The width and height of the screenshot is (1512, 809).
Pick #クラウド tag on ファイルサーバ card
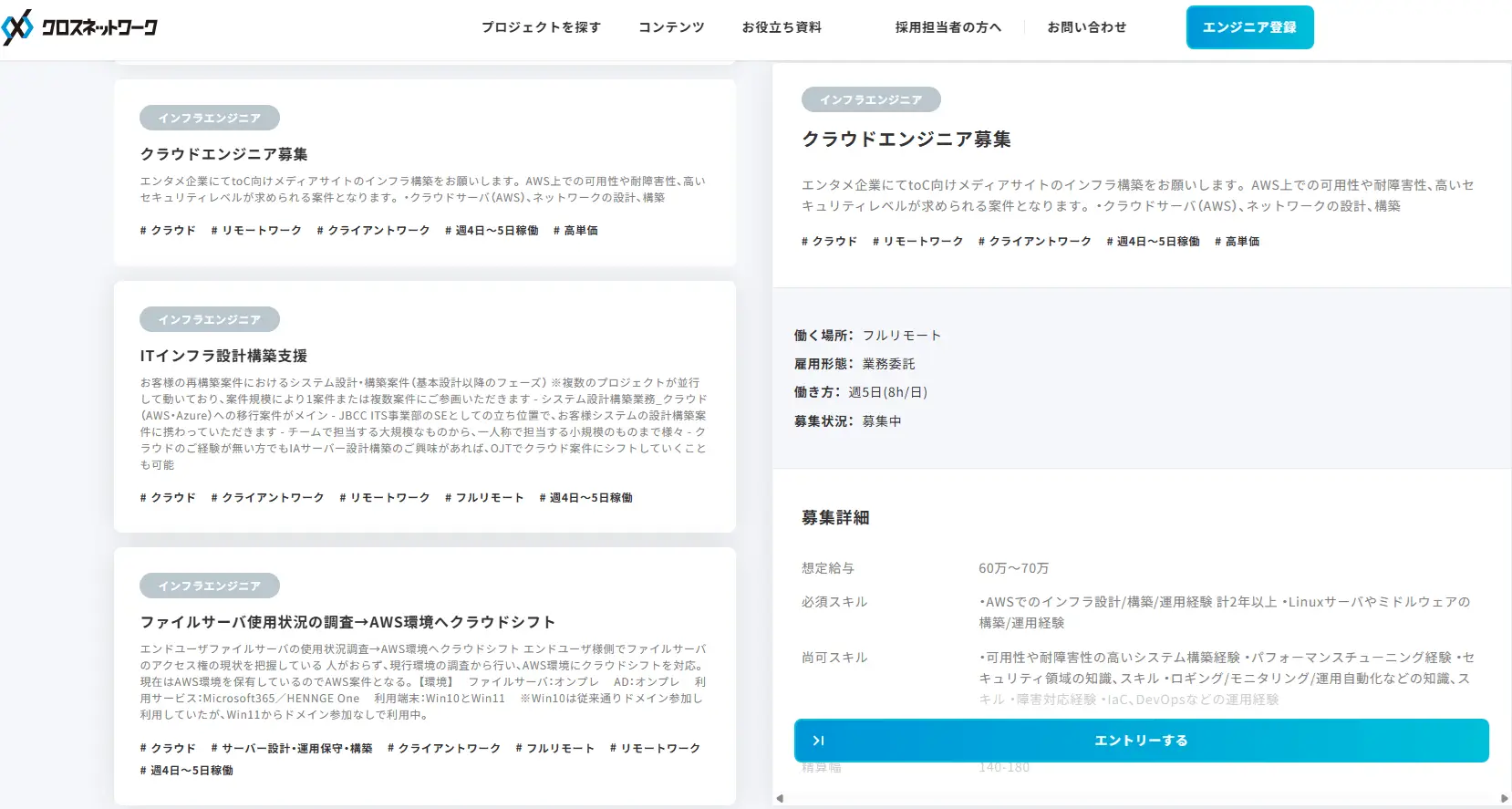click(168, 749)
